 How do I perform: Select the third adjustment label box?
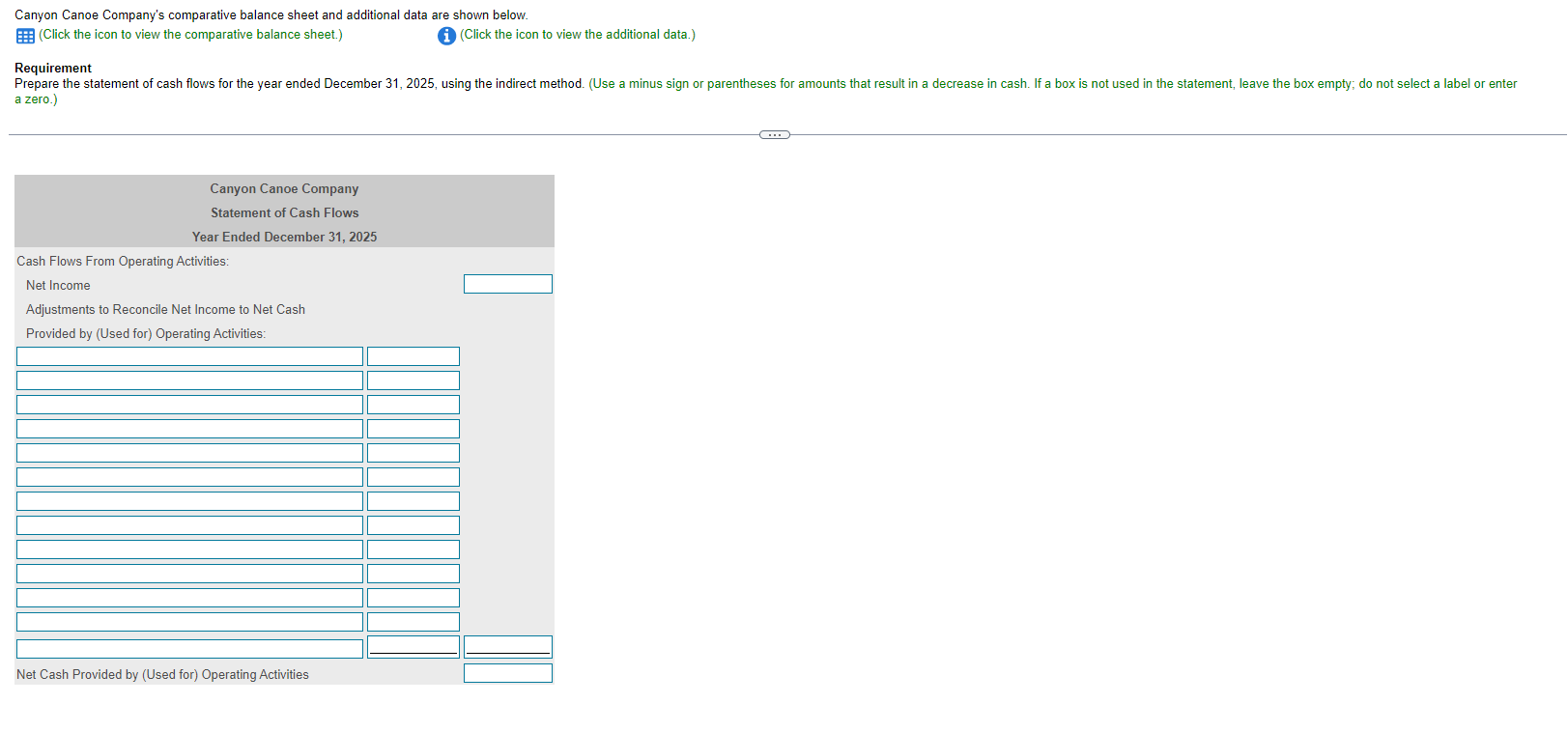click(x=189, y=405)
